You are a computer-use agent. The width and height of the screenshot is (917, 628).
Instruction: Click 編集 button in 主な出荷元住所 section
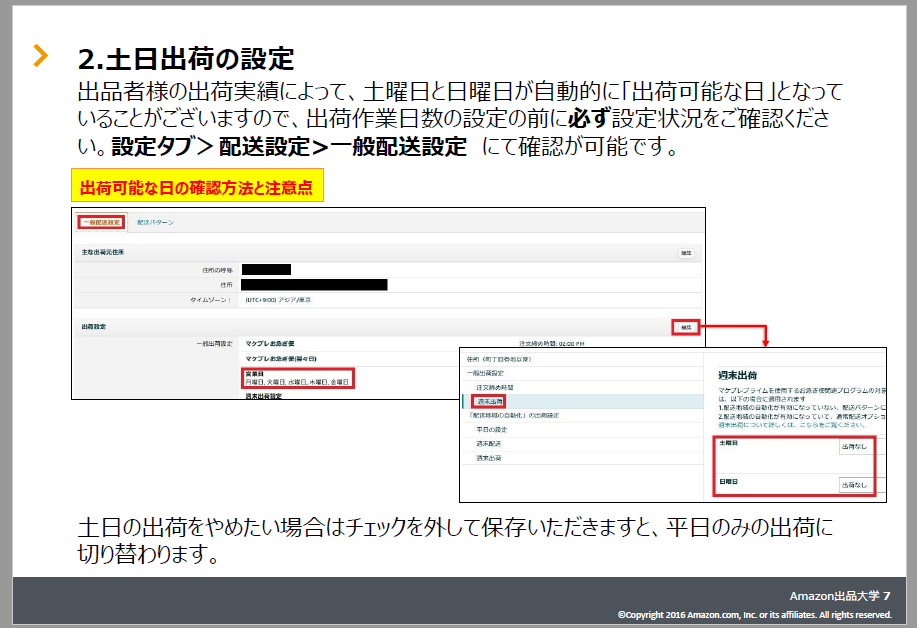686,253
